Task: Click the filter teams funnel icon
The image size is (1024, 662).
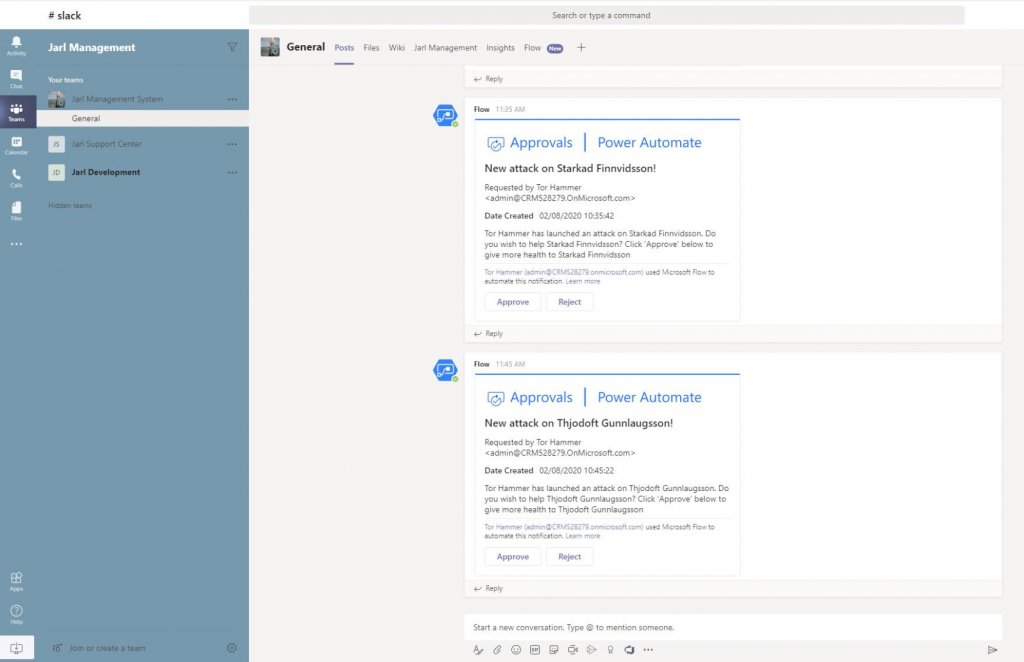Action: tap(232, 47)
